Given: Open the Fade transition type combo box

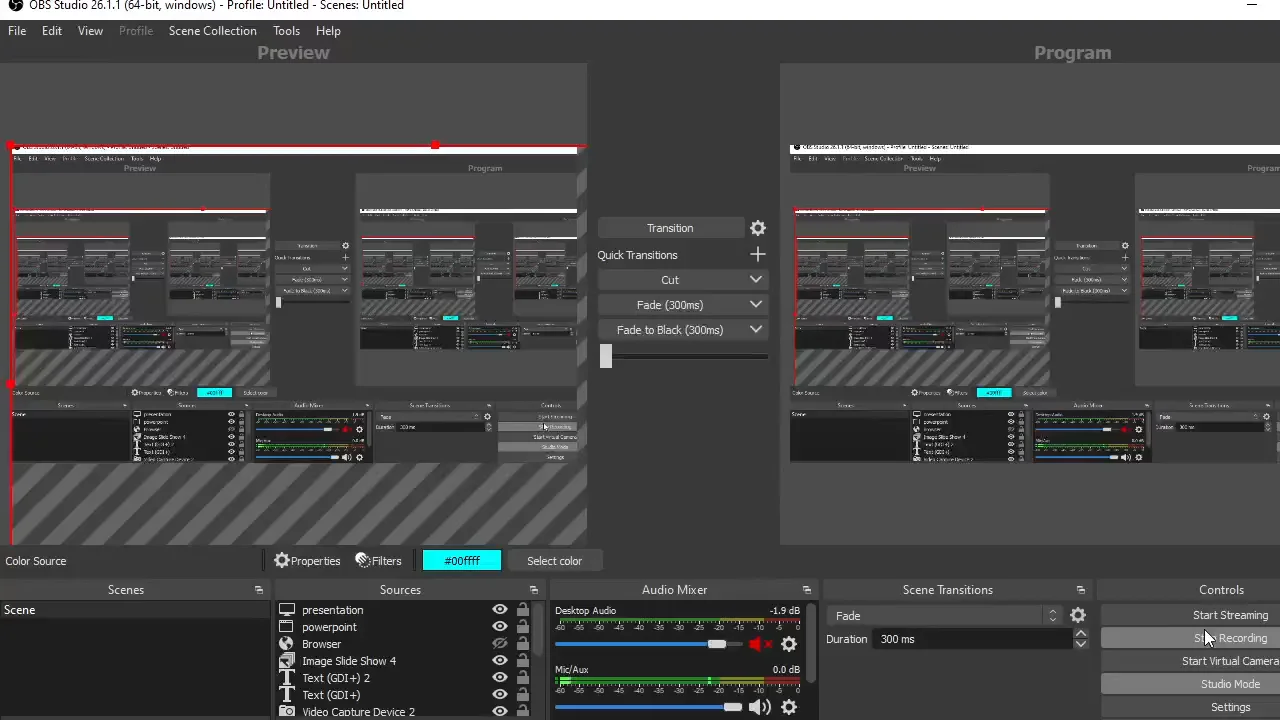Looking at the screenshot, I should point(944,616).
